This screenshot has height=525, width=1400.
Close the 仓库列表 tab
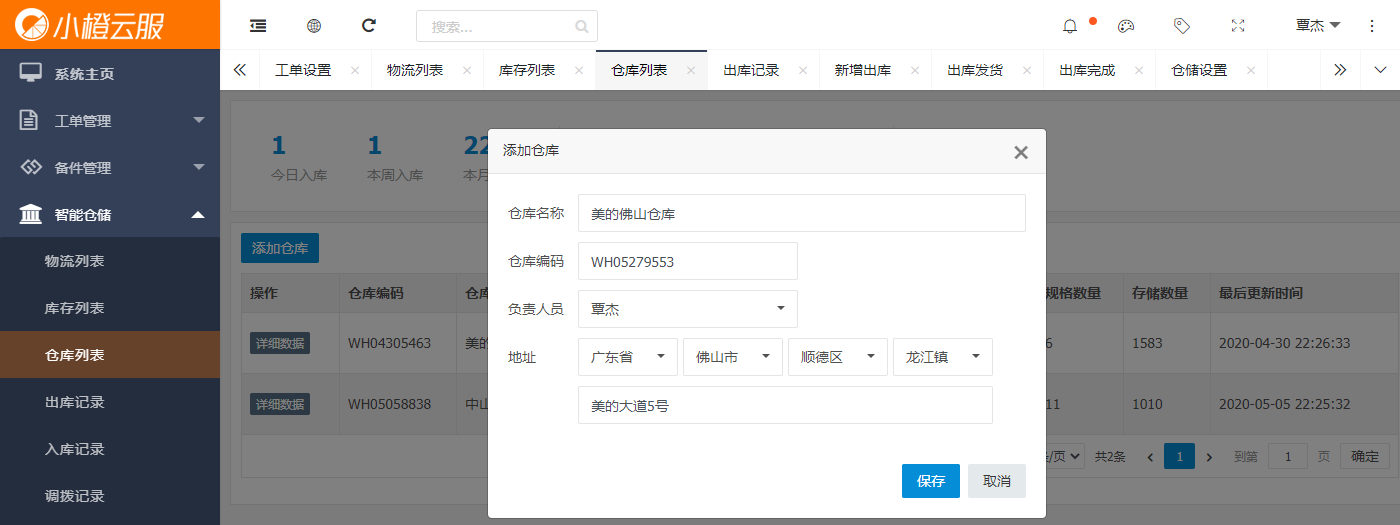691,71
